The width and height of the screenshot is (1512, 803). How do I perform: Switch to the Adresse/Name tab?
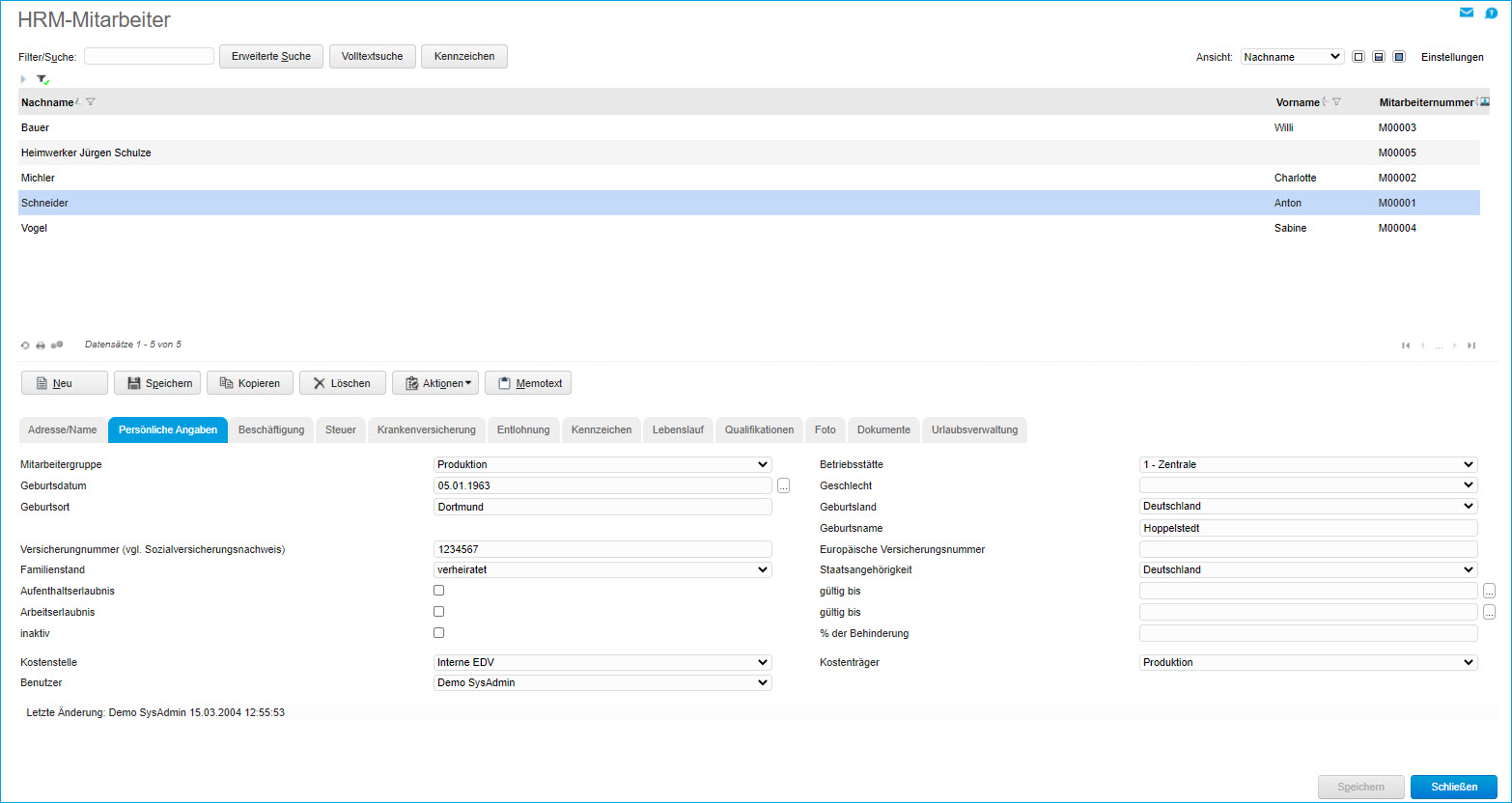tap(63, 429)
